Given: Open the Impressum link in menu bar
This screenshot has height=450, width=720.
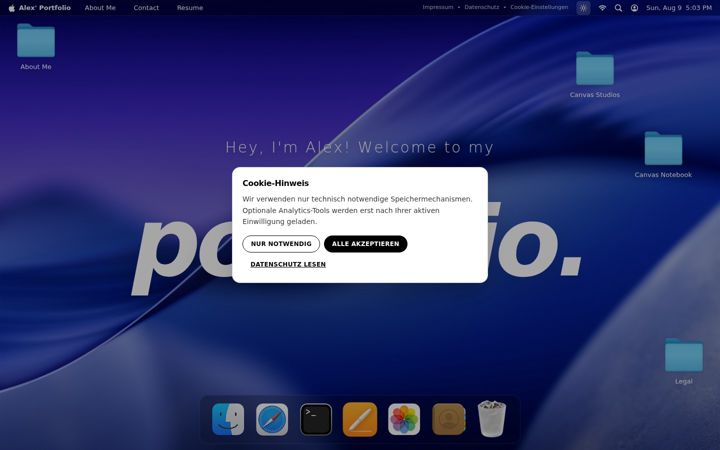Looking at the screenshot, I should tap(438, 7).
